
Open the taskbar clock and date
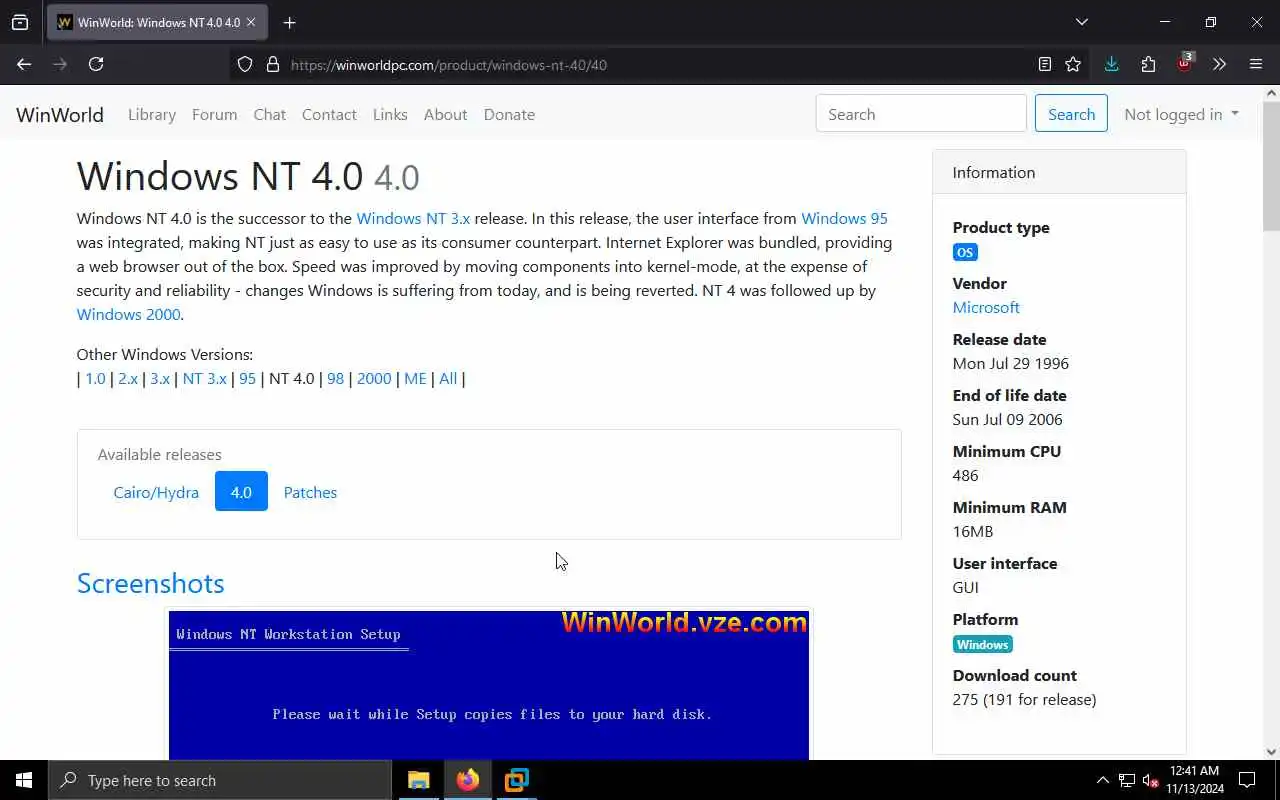1194,780
